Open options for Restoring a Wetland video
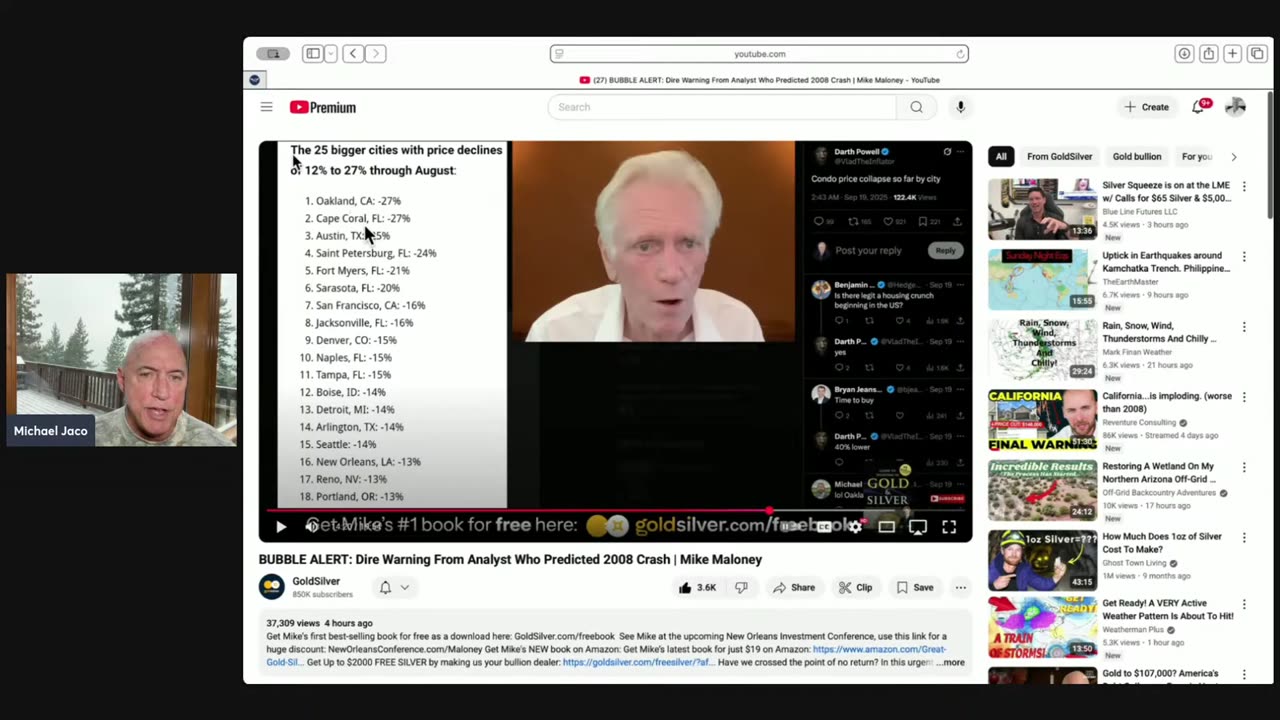 point(1244,467)
